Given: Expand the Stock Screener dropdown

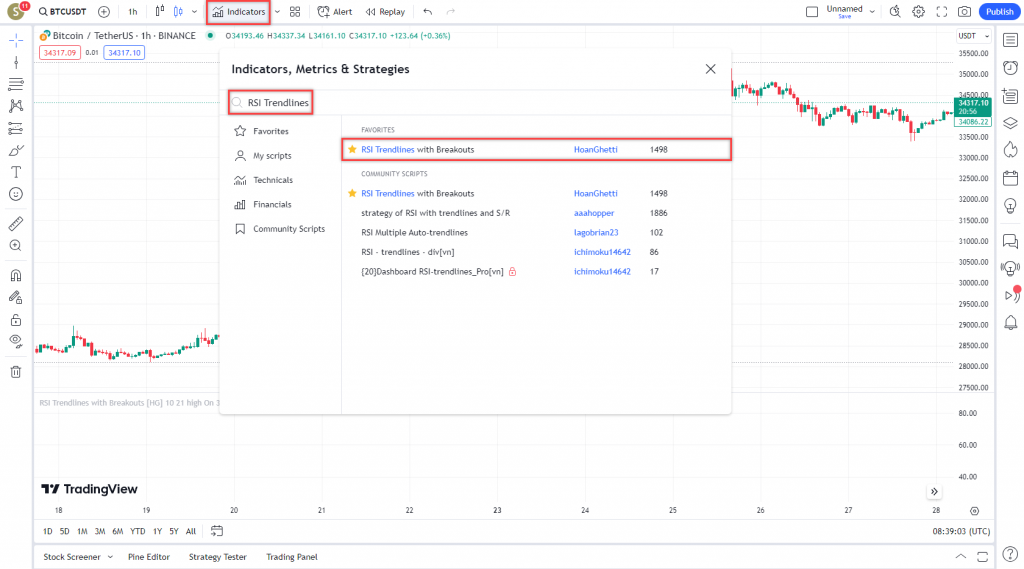Looking at the screenshot, I should [110, 557].
